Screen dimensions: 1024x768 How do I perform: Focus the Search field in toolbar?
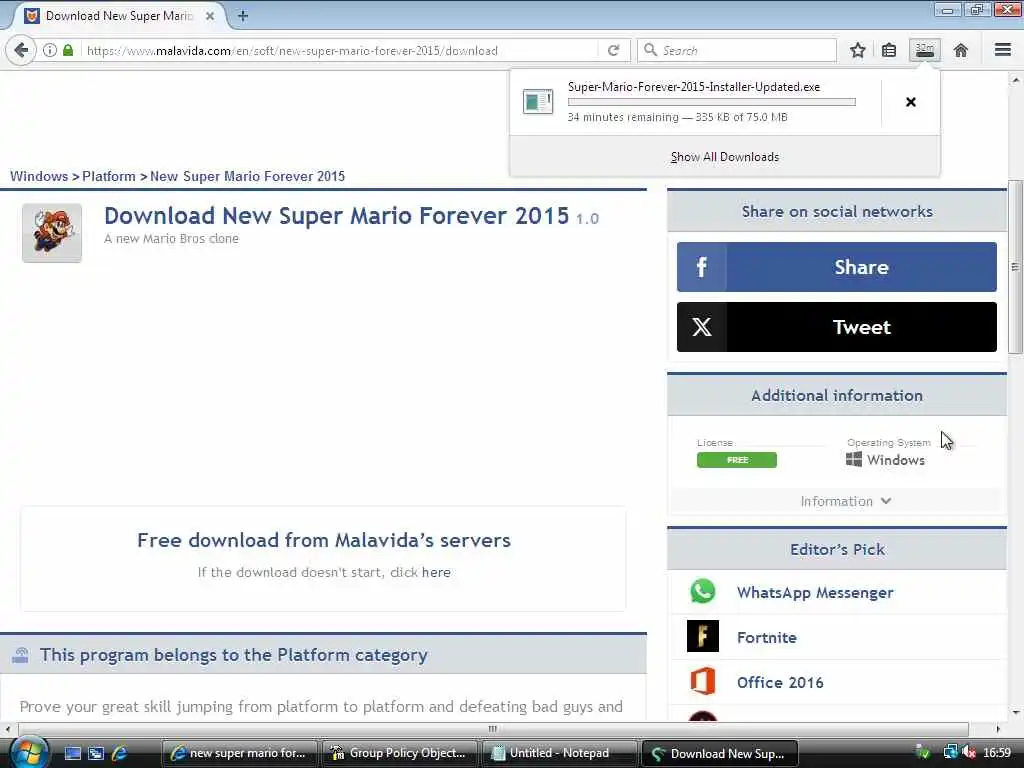click(x=737, y=50)
